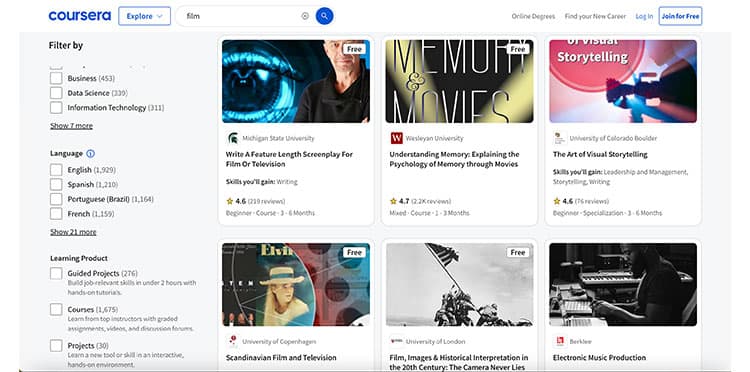Check the Business filter checkbox

[x=56, y=78]
